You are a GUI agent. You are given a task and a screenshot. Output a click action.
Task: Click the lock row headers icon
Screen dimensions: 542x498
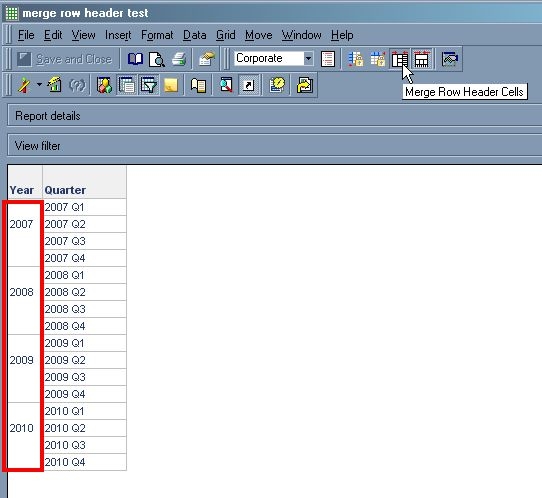(356, 59)
